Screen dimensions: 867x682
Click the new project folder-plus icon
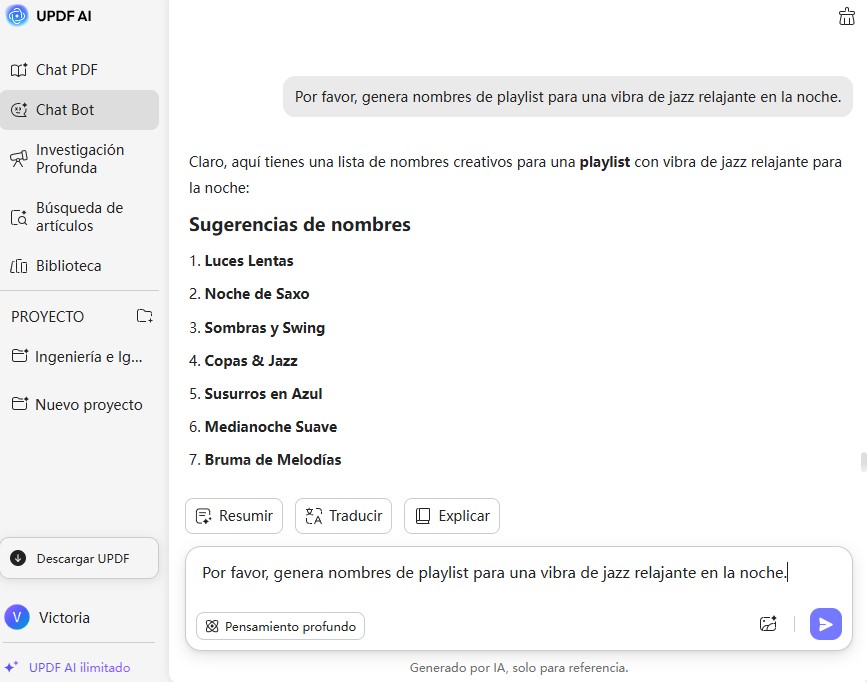(x=145, y=316)
